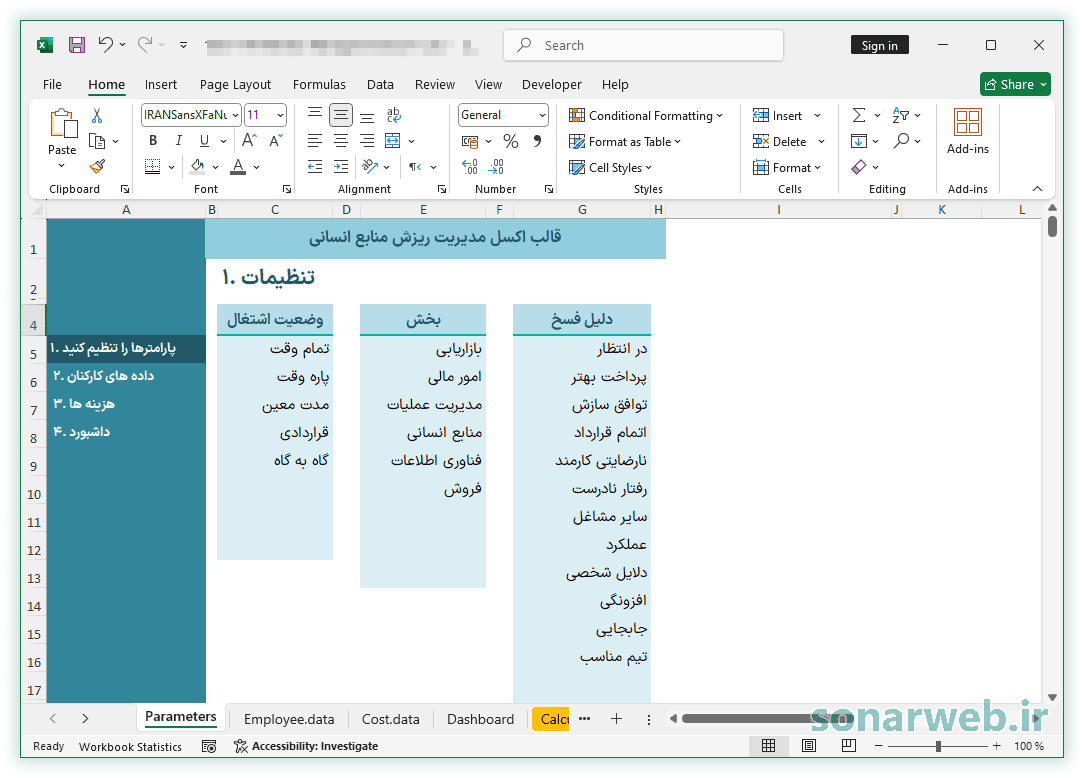Apply Percent Style format
This screenshot has height=778, width=1084.
(511, 141)
